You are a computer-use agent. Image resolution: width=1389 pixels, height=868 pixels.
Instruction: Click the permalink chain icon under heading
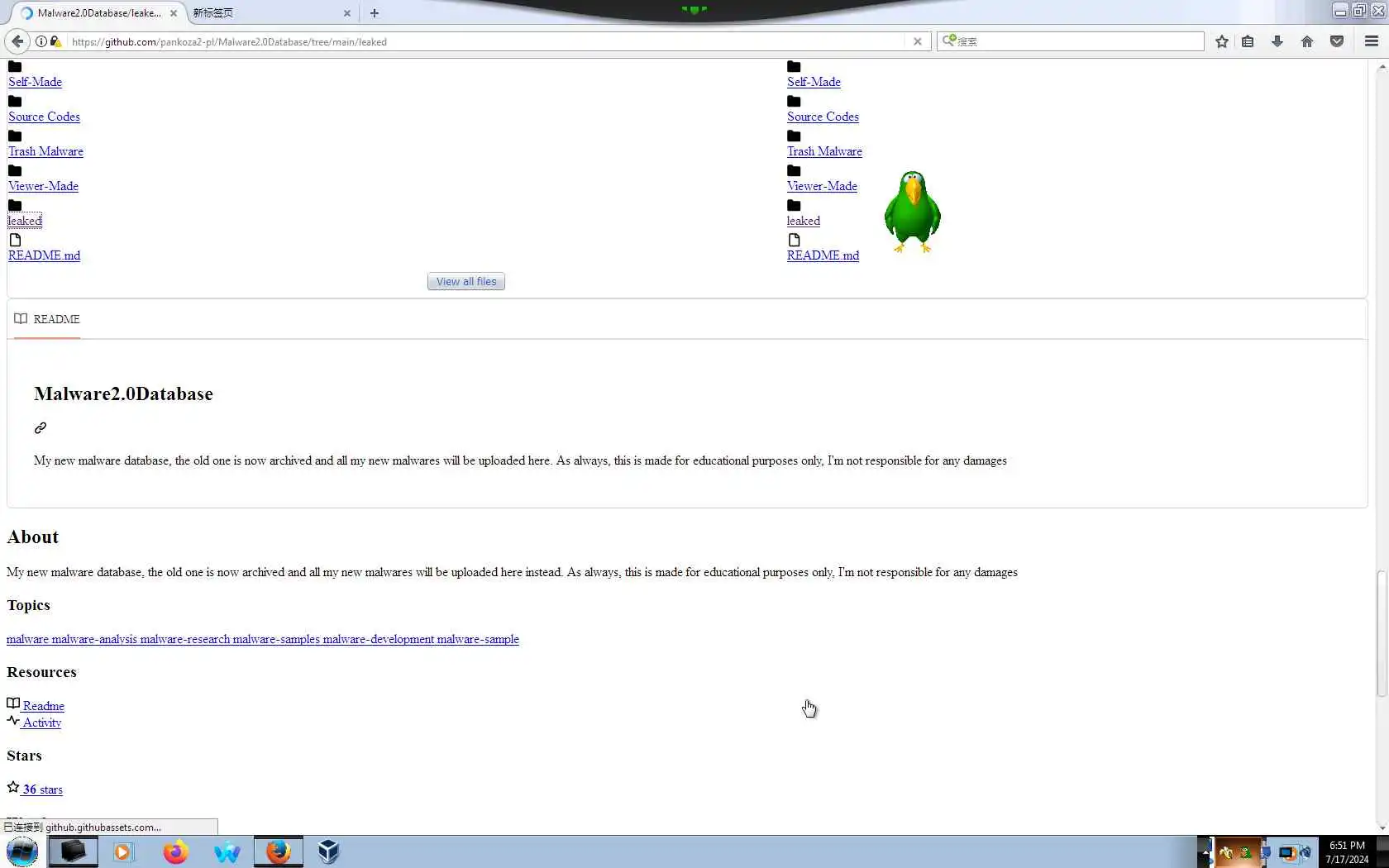tap(41, 428)
